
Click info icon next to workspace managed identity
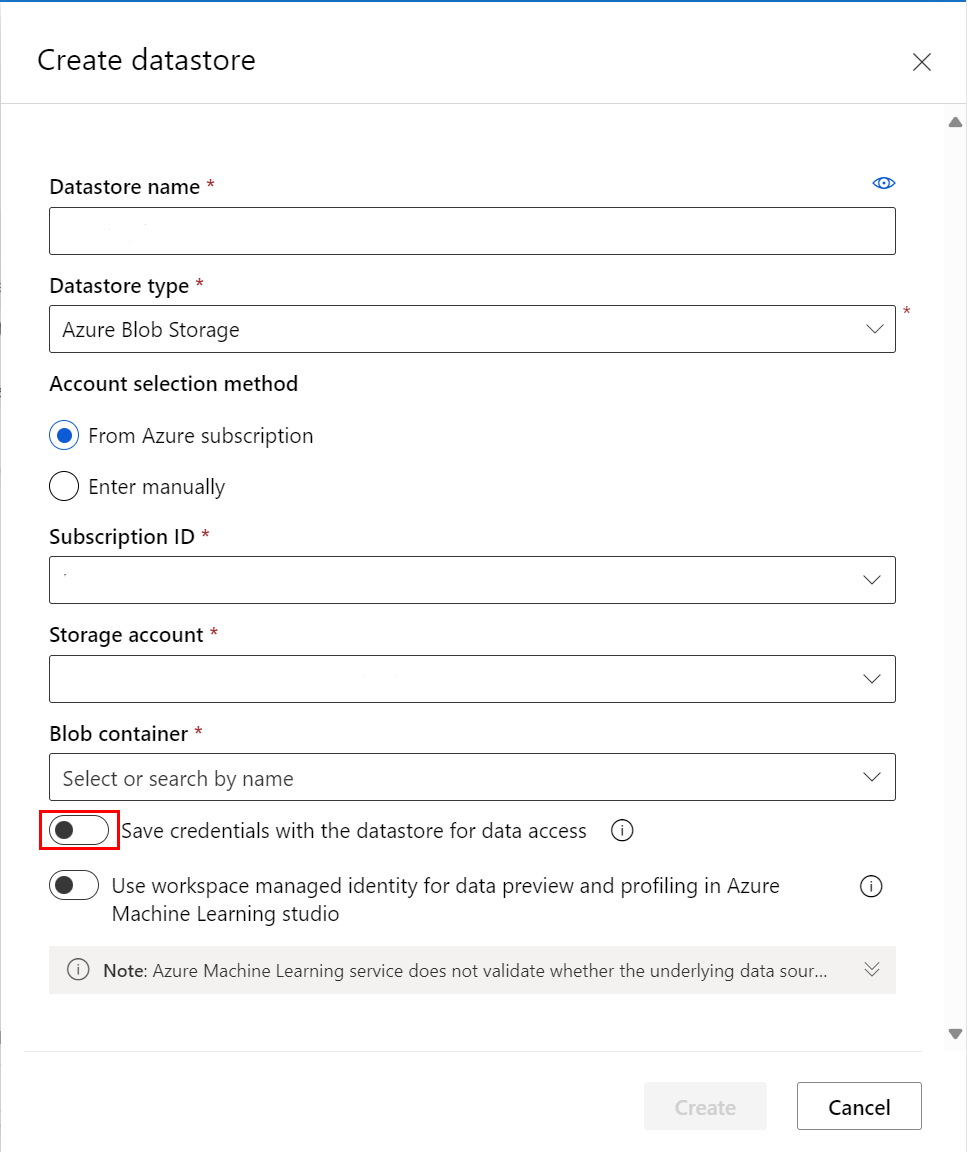pyautogui.click(x=871, y=887)
